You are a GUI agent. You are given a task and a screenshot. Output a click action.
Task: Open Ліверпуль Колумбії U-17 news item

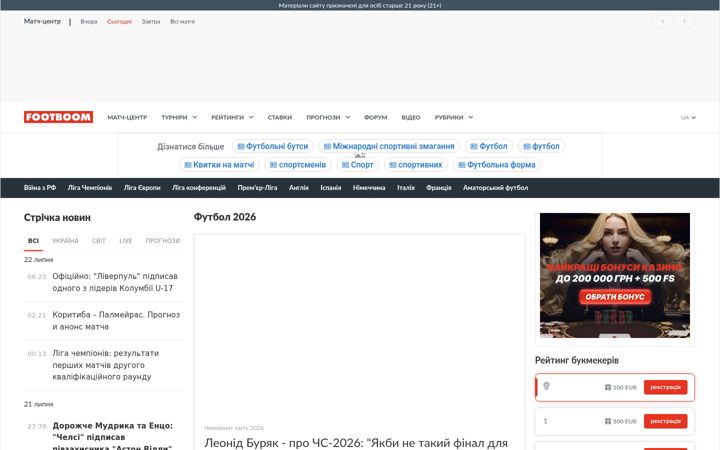coord(115,282)
